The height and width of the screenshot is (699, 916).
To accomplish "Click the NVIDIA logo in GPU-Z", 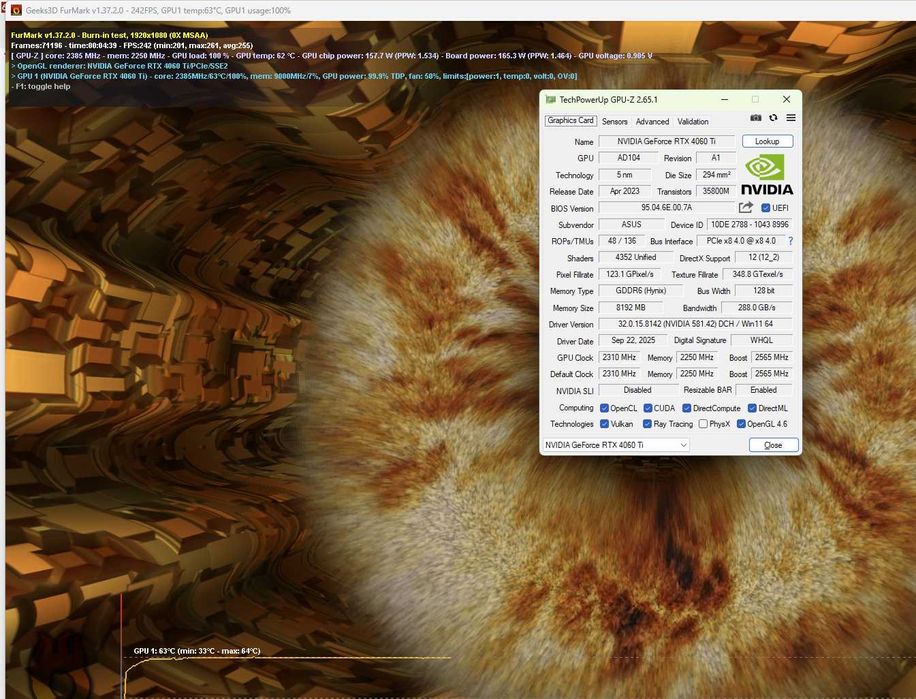I will click(767, 175).
